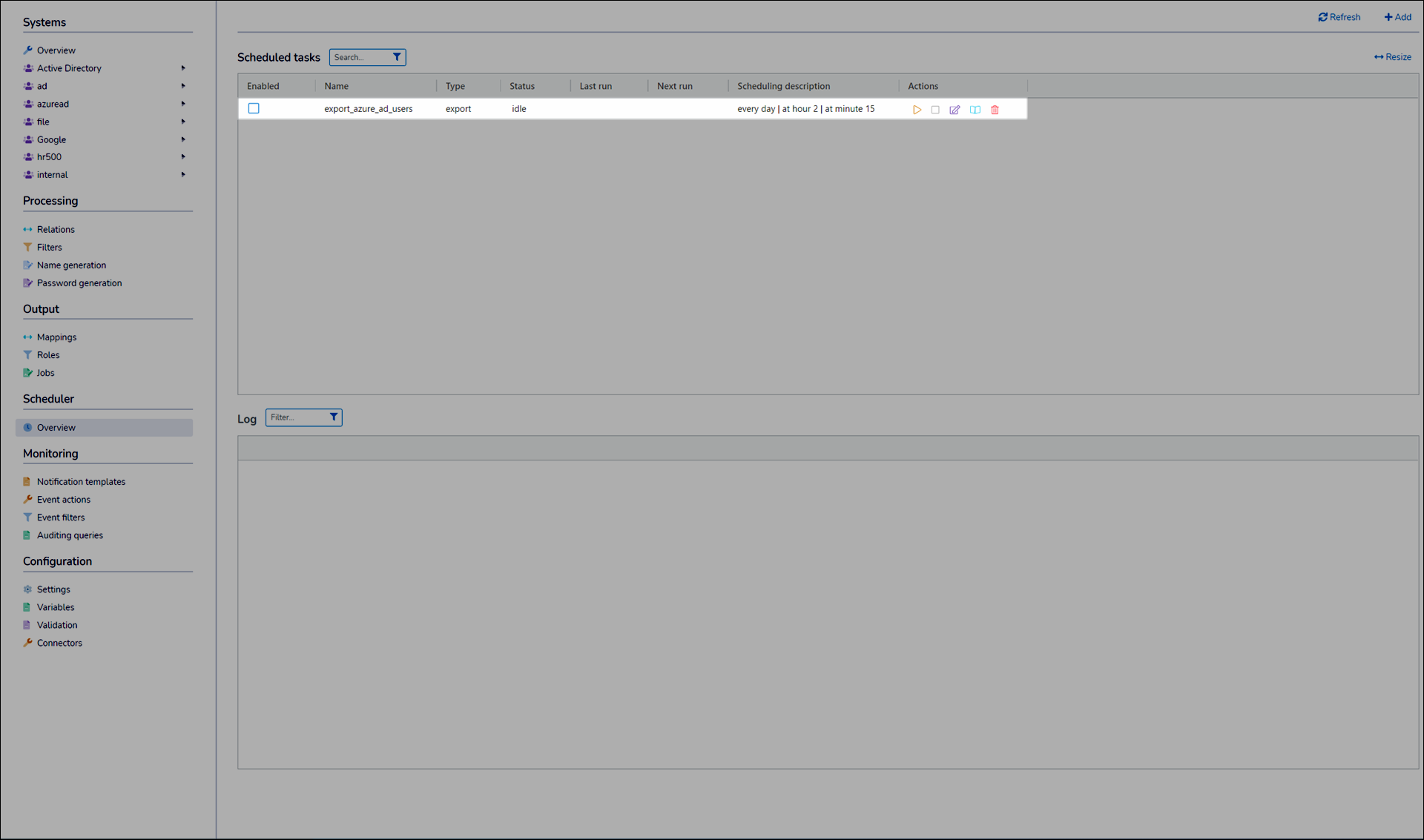Click the Resize link
The height and width of the screenshot is (840, 1424).
pos(1392,57)
